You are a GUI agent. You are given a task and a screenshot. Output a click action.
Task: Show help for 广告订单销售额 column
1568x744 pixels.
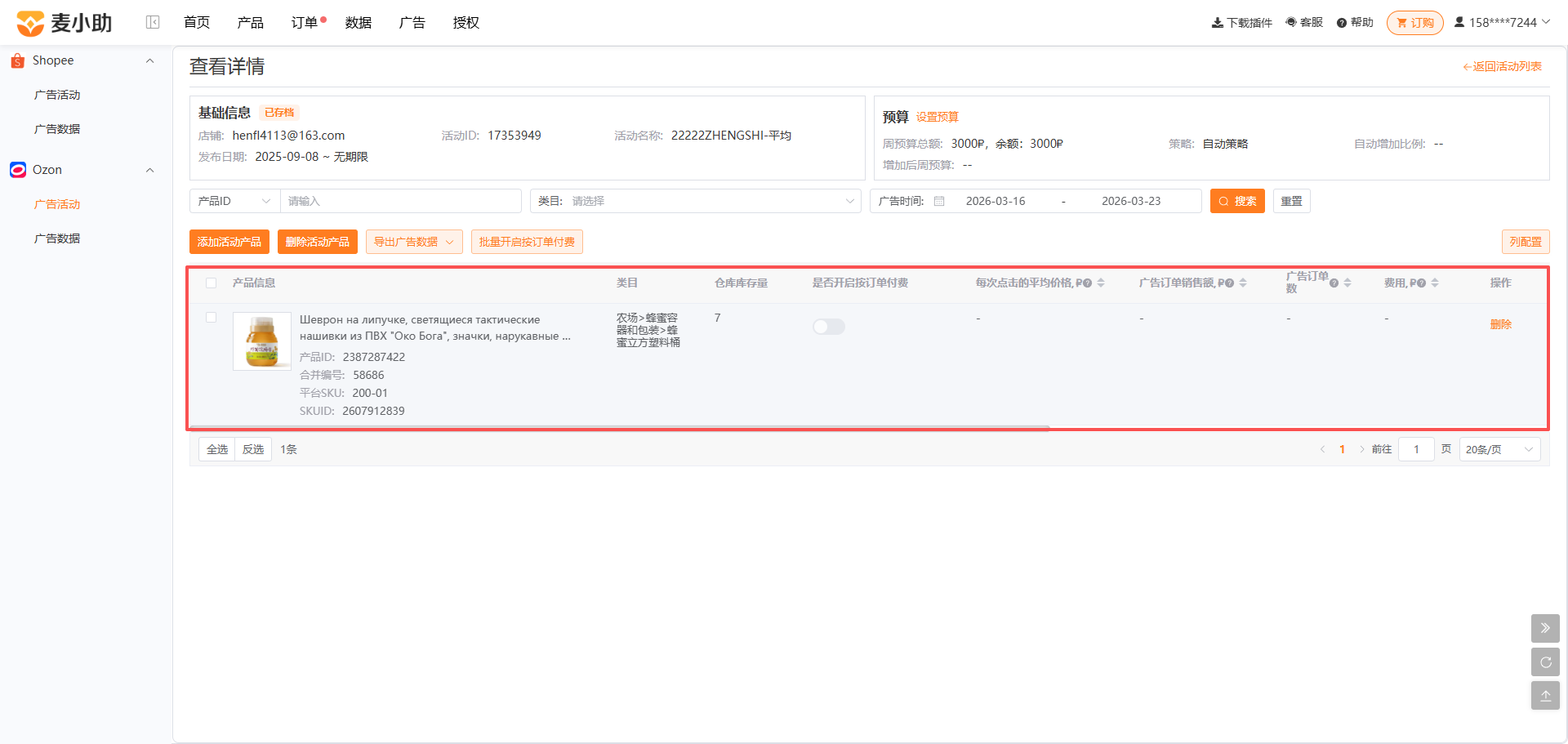pyautogui.click(x=1229, y=283)
